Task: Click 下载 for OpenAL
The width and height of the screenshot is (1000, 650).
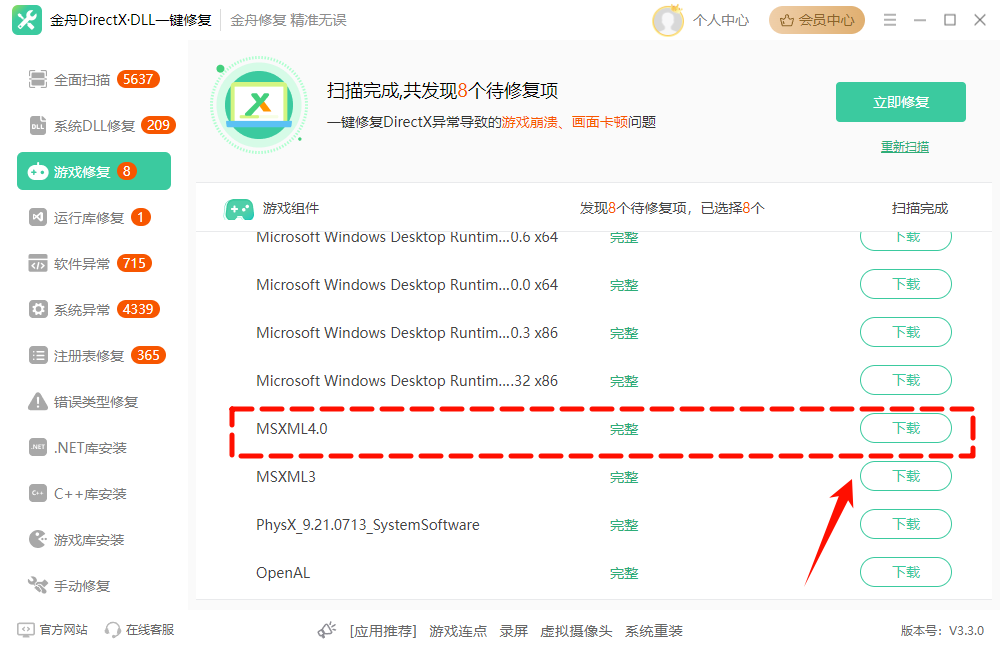Action: pyautogui.click(x=906, y=572)
